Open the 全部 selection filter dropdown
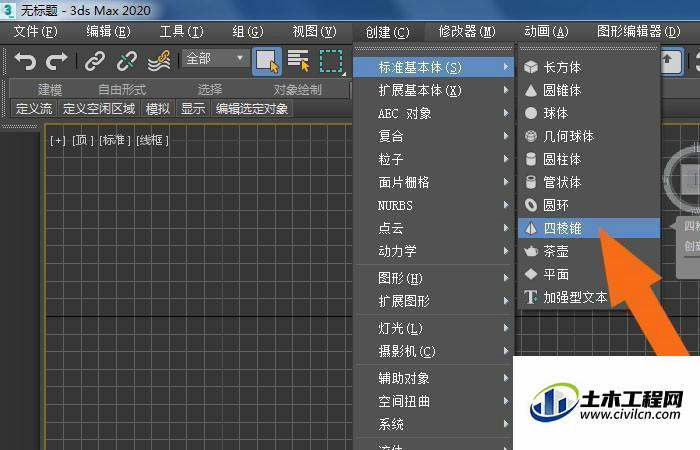Image resolution: width=700 pixels, height=450 pixels. pos(215,58)
